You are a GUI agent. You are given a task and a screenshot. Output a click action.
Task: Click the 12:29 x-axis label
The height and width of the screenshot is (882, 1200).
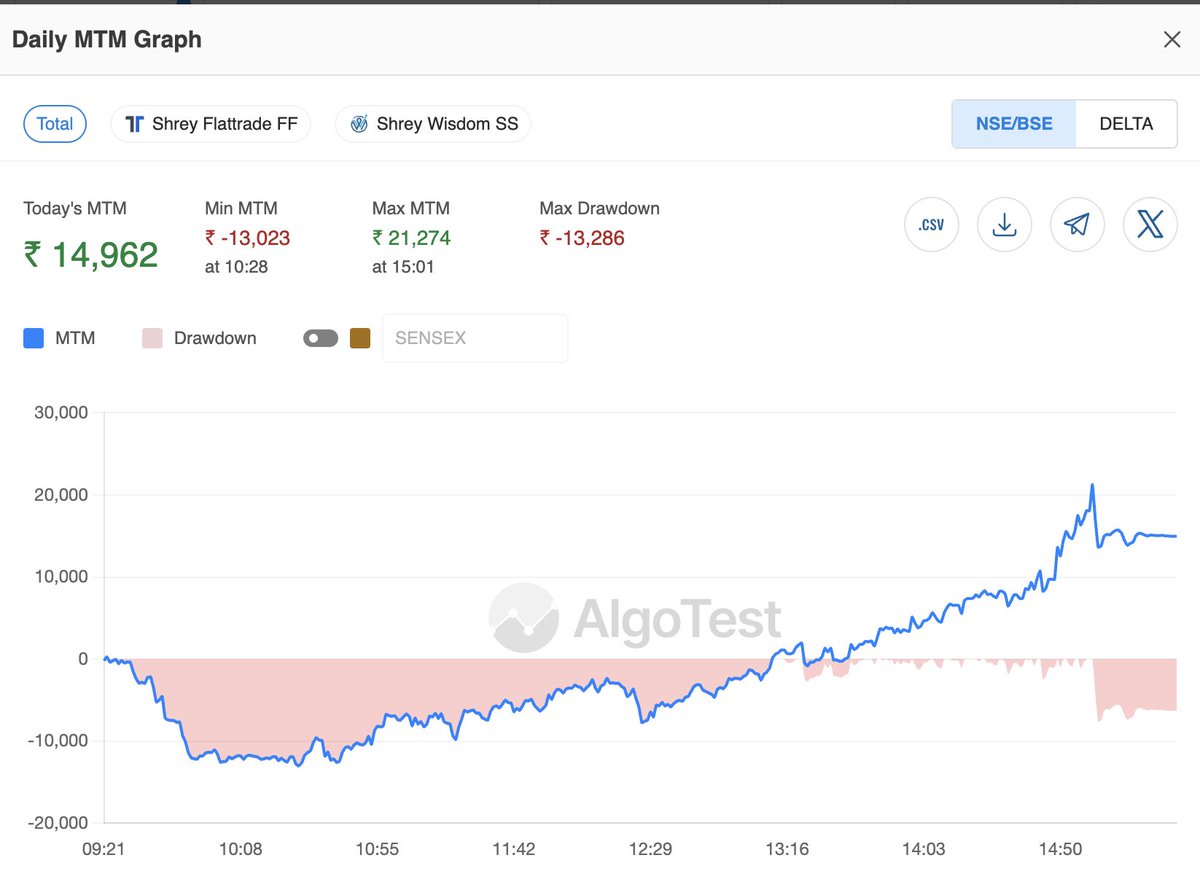(651, 849)
